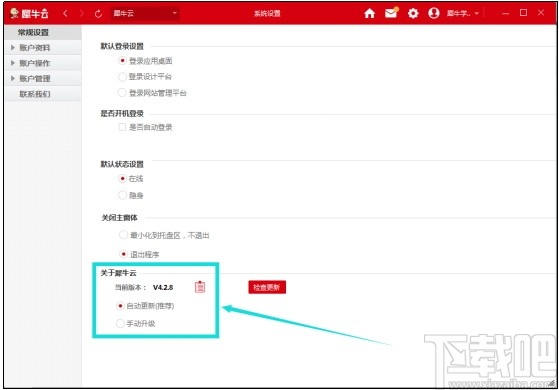This screenshot has width=559, height=390.
Task: Open the settings gear icon
Action: pos(413,14)
